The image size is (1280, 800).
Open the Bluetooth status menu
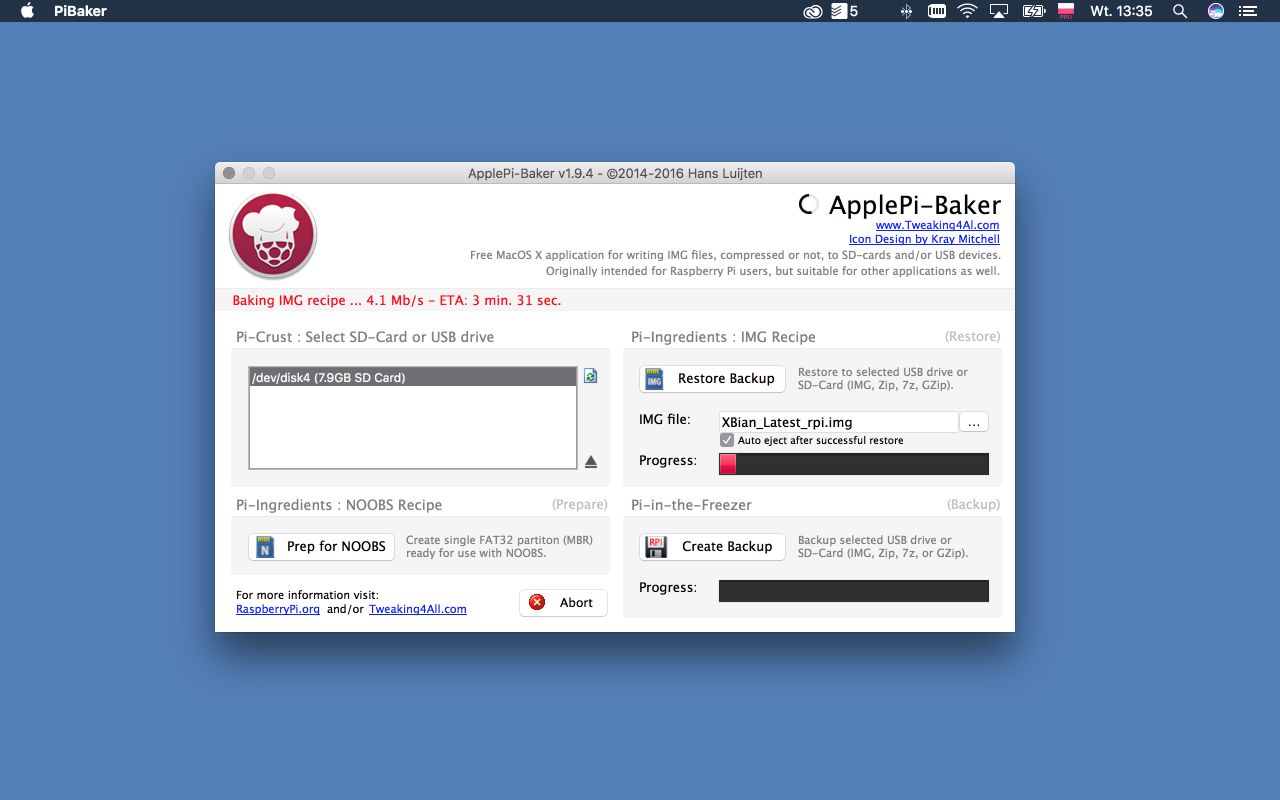(x=907, y=11)
